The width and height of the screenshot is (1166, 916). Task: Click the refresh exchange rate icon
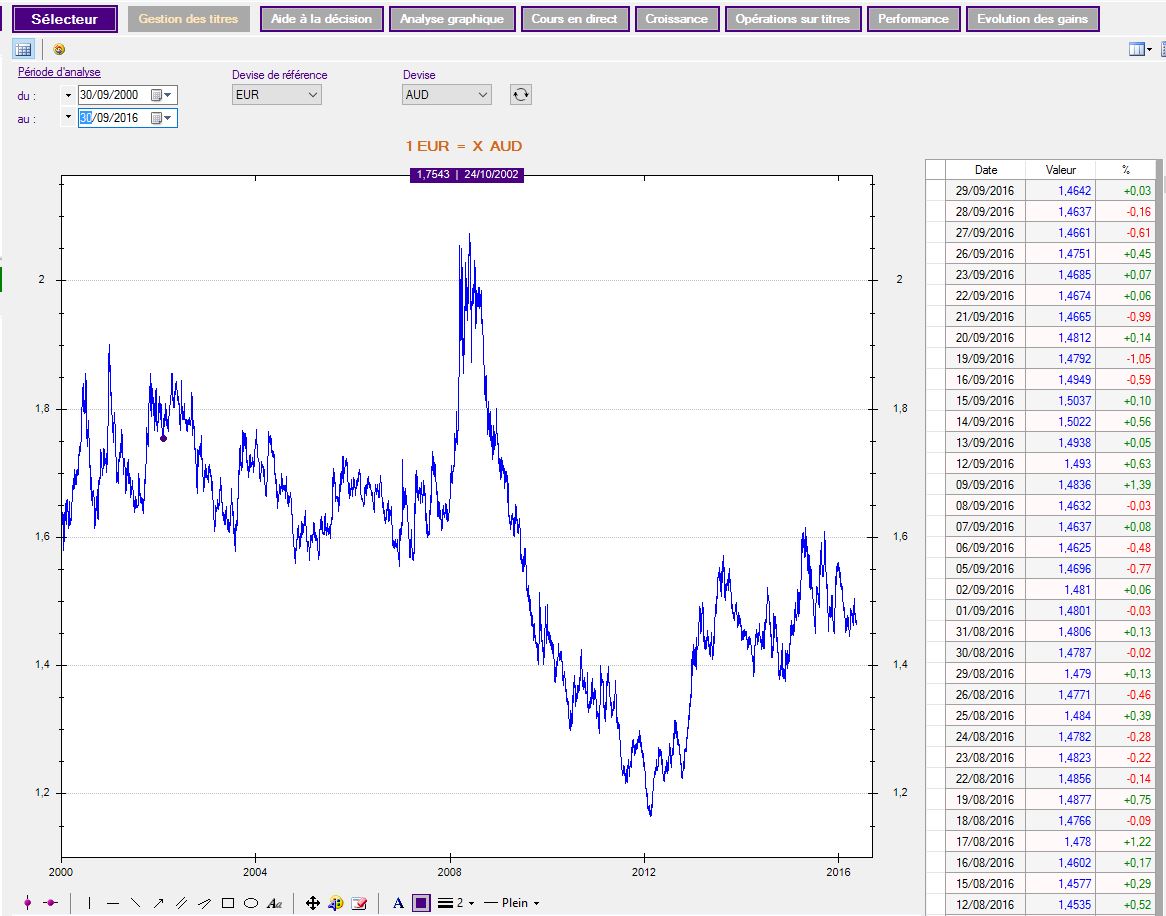[520, 95]
